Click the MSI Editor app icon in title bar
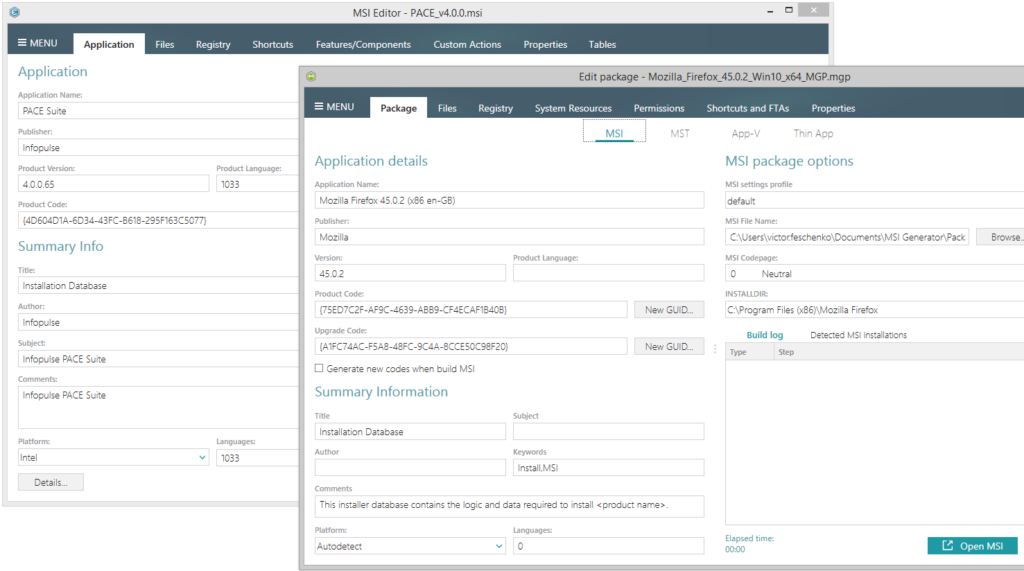Viewport: 1024px width, 571px height. click(x=14, y=12)
